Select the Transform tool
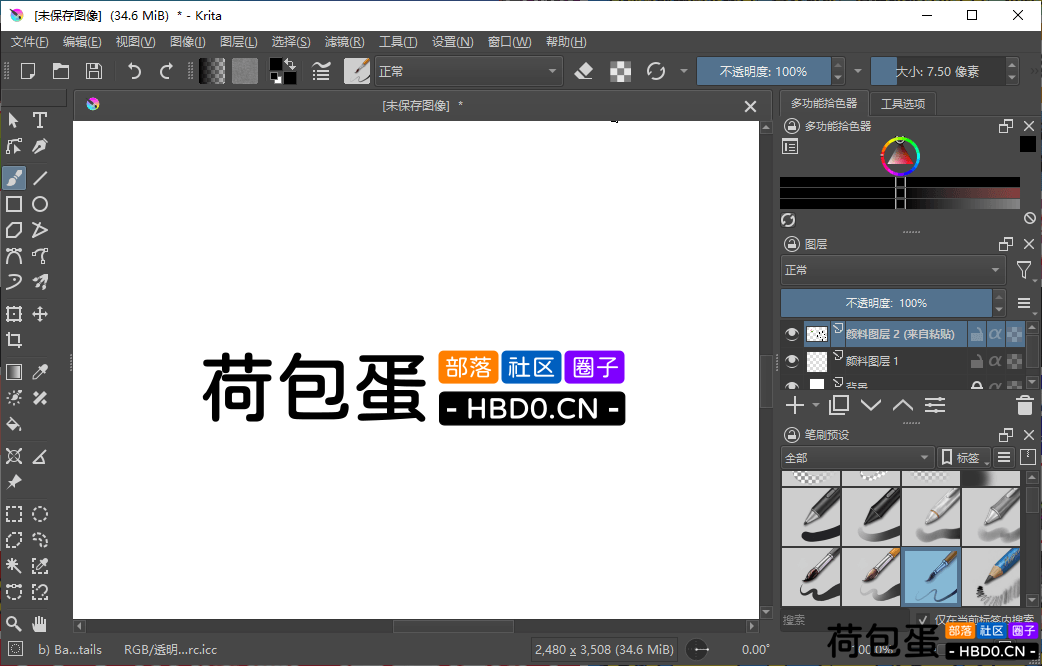Image resolution: width=1042 pixels, height=666 pixels. (x=14, y=314)
